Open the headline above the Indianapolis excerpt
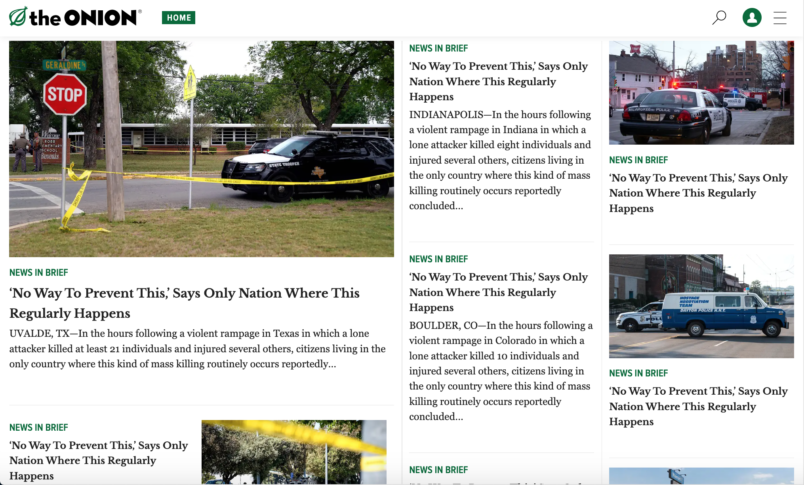Screen dimensions: 804x485 tap(498, 81)
